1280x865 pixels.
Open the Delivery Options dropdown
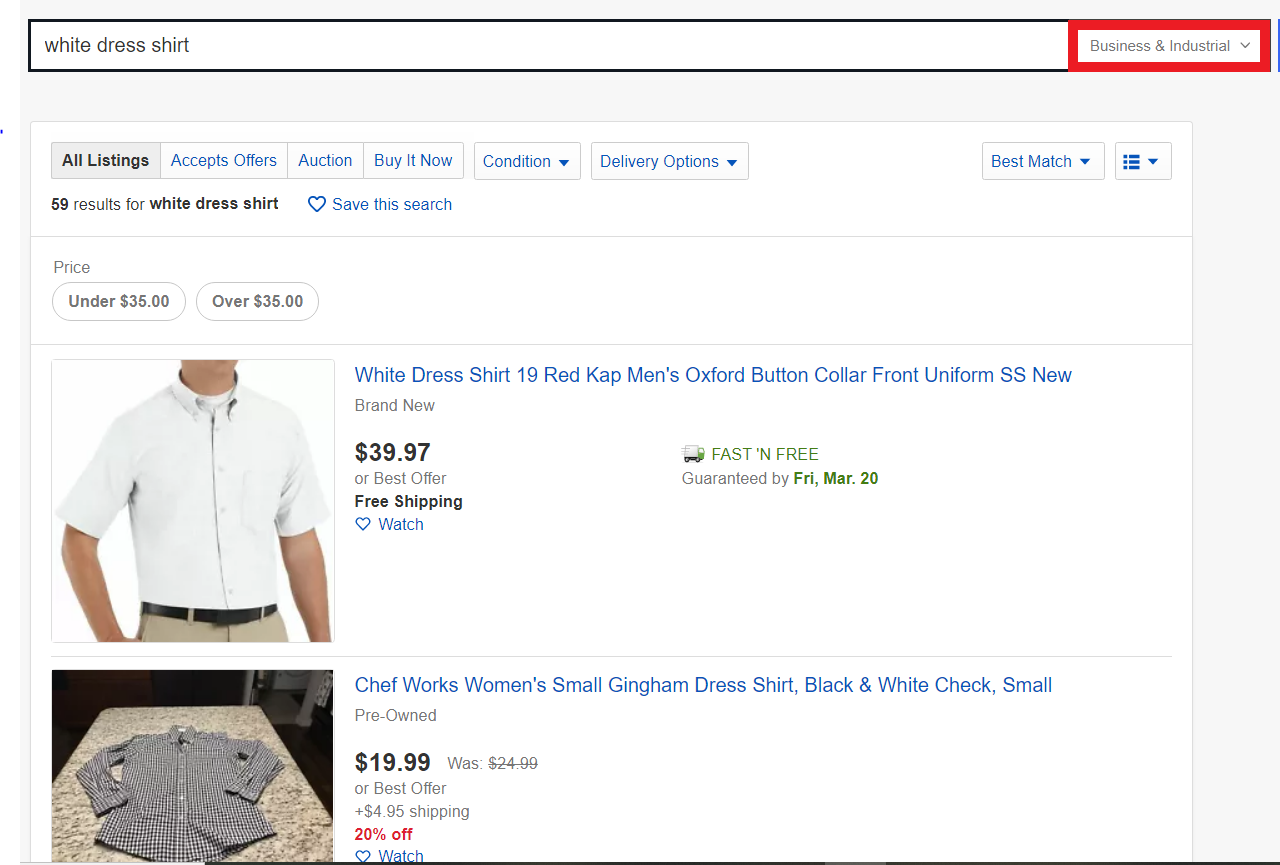[669, 161]
